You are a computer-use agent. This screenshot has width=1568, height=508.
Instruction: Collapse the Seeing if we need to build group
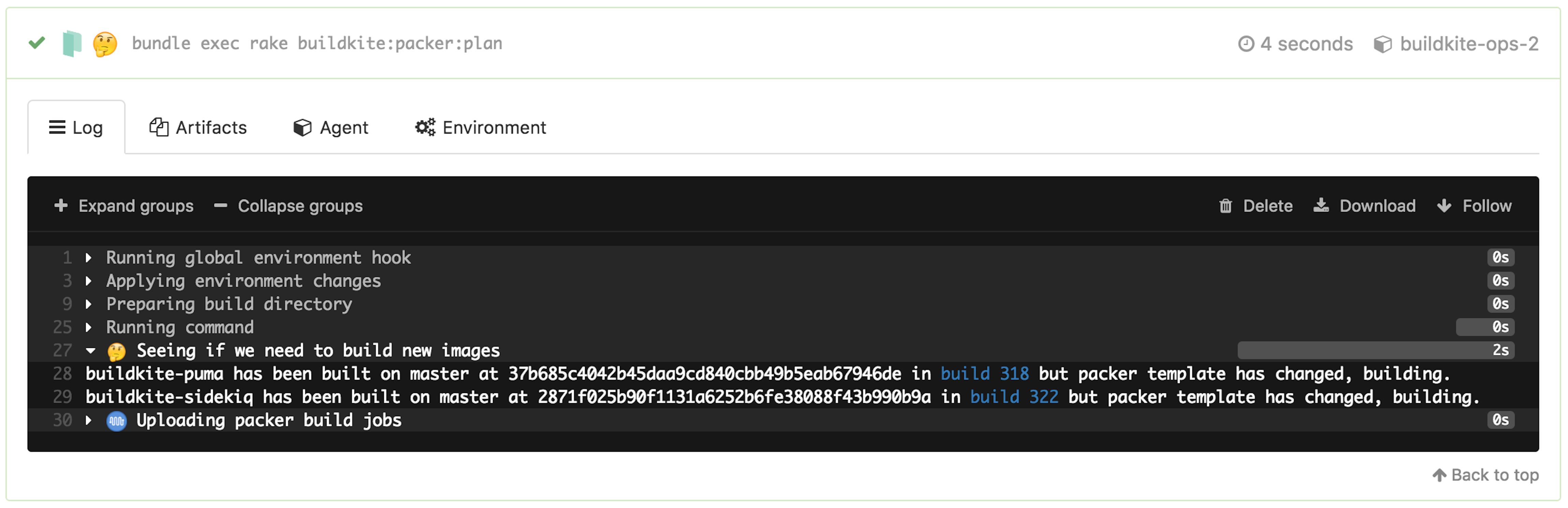coord(91,350)
